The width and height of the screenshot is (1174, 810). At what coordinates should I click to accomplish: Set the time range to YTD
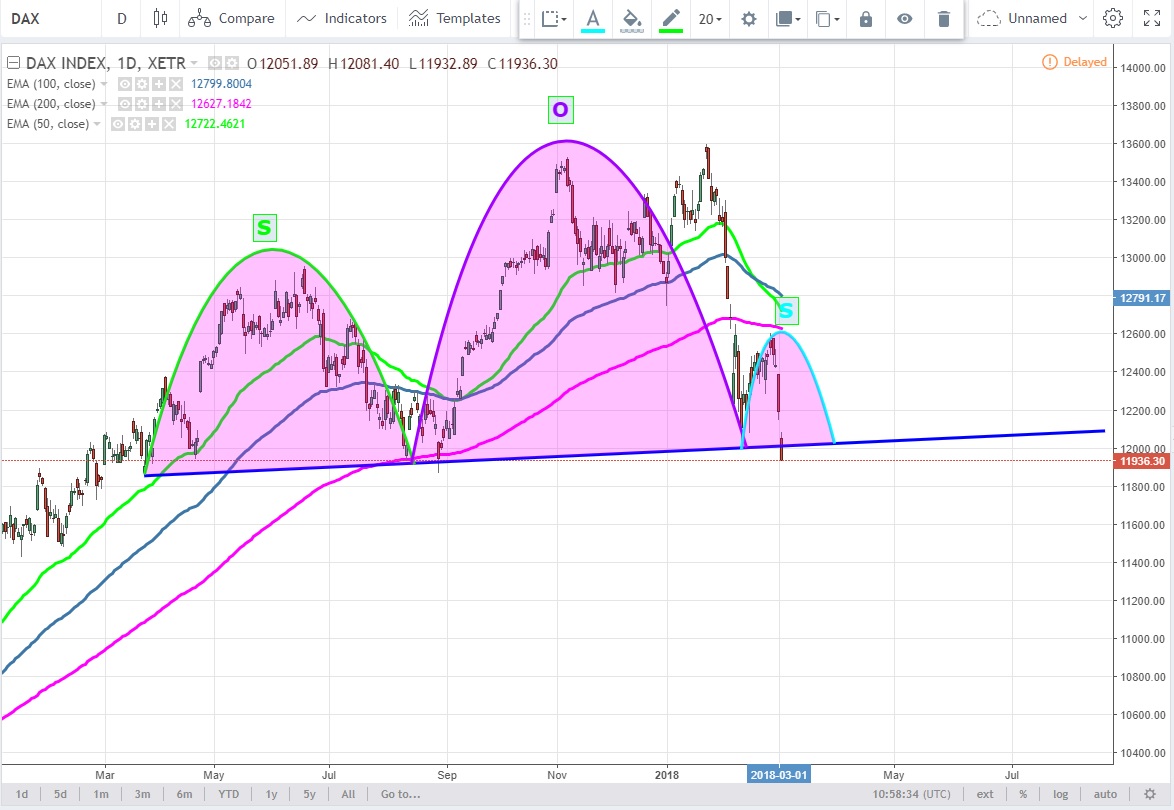pyautogui.click(x=229, y=794)
